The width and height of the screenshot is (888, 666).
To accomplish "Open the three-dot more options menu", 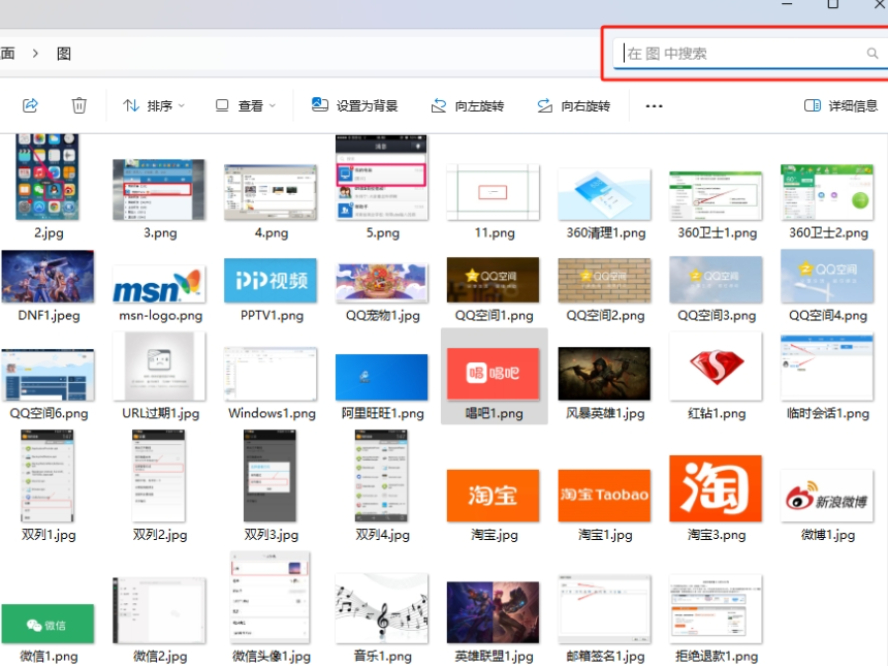I will (x=654, y=106).
